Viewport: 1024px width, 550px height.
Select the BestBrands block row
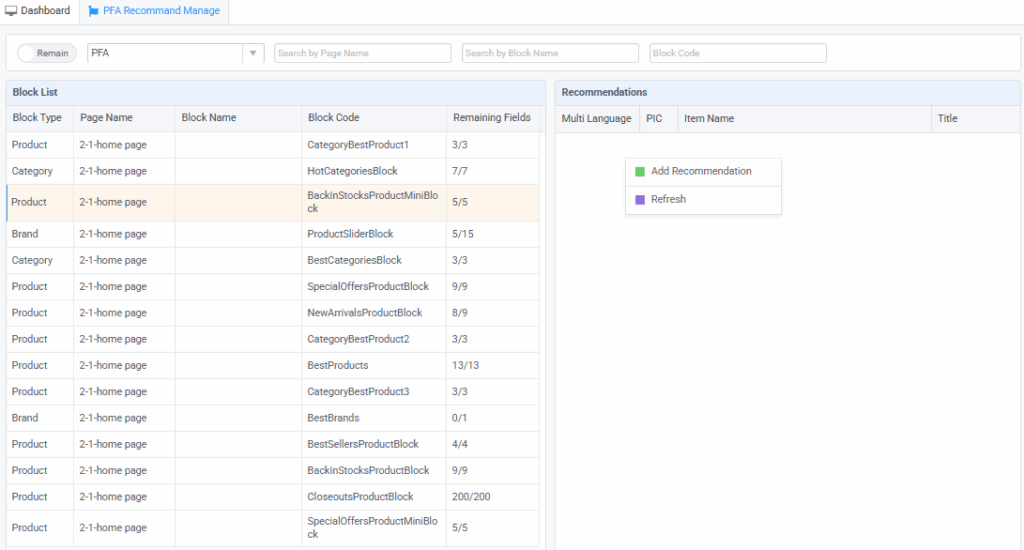(x=333, y=418)
